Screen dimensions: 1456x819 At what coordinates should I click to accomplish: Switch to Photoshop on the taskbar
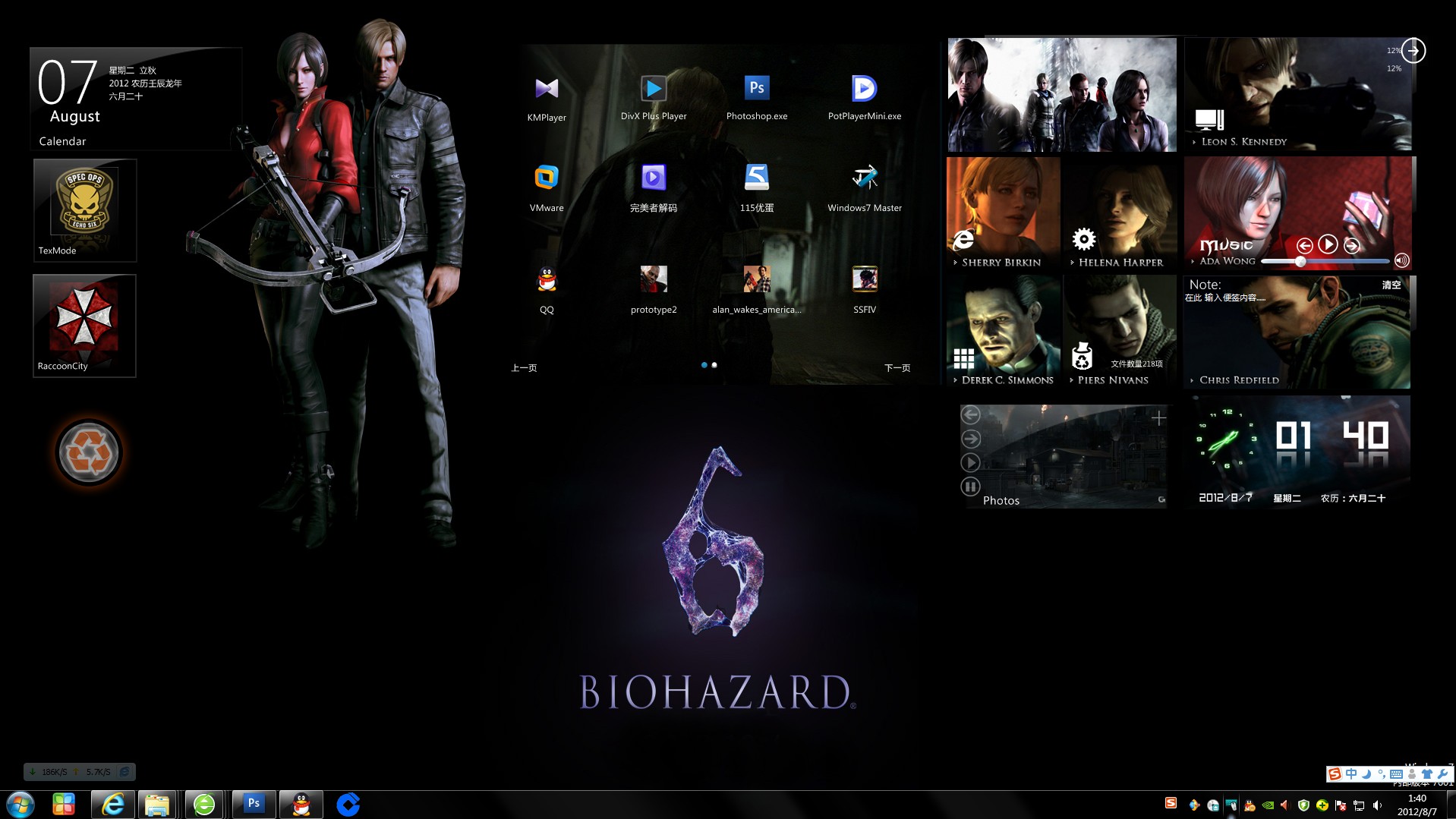coord(254,804)
